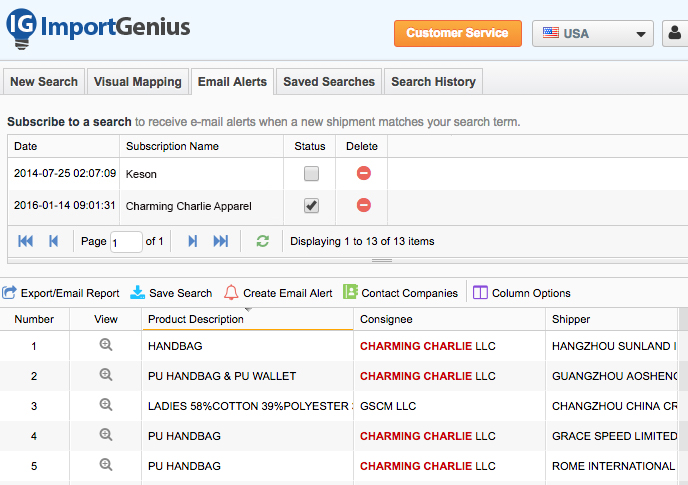Click date 2014-07-25 02:07:09
688x485 pixels.
point(65,173)
